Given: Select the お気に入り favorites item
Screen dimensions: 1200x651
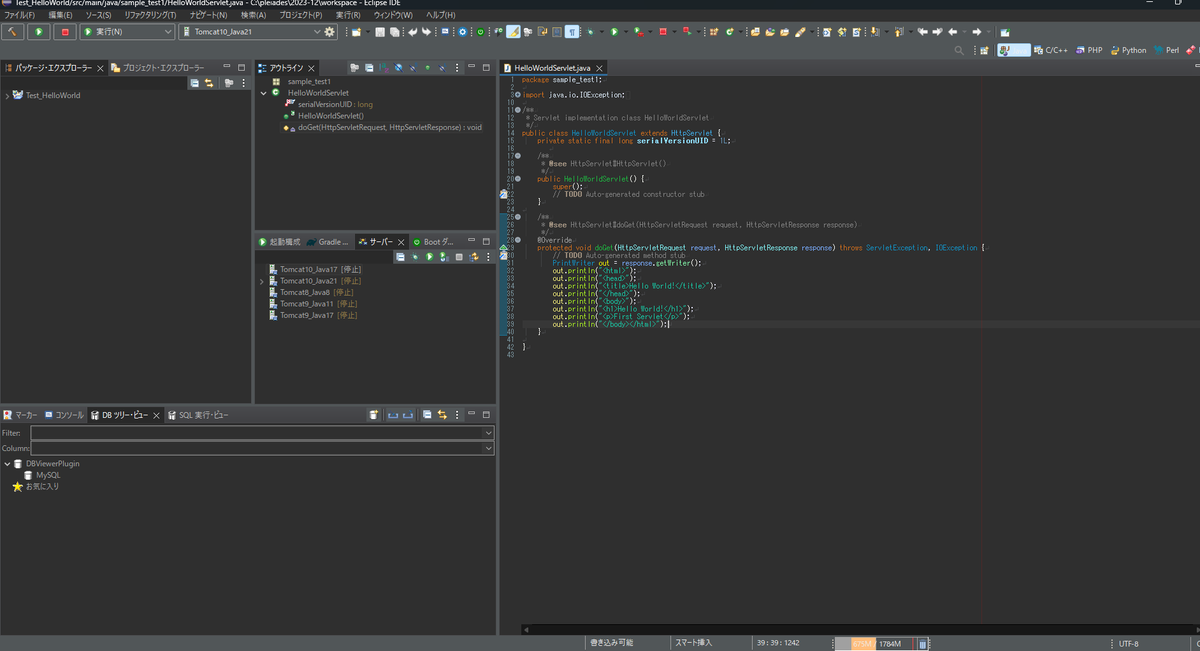Looking at the screenshot, I should 36,487.
